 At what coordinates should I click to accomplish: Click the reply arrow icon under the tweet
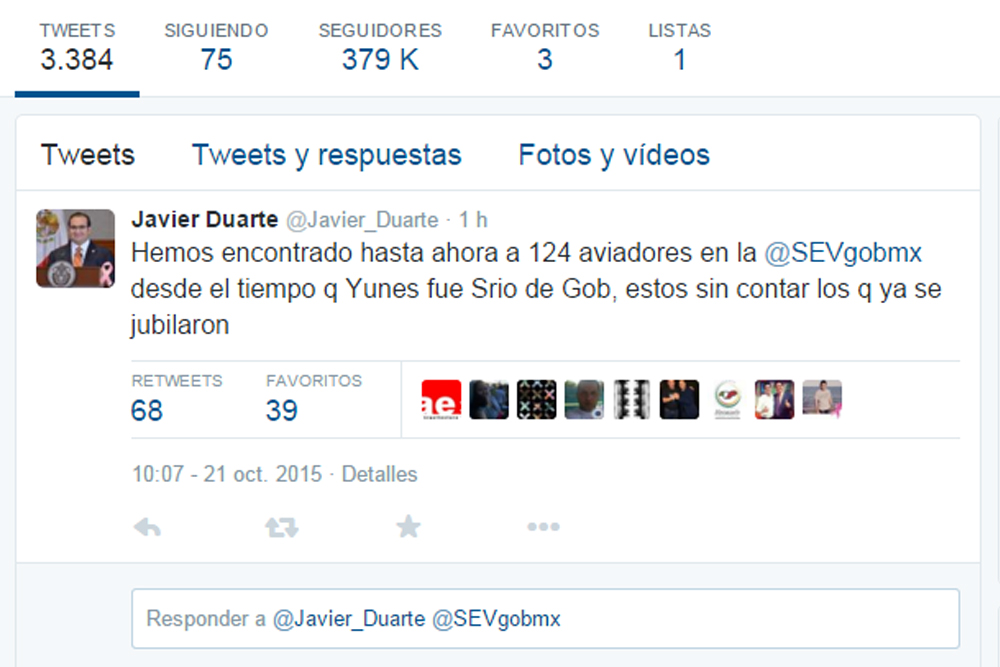pyautogui.click(x=147, y=527)
